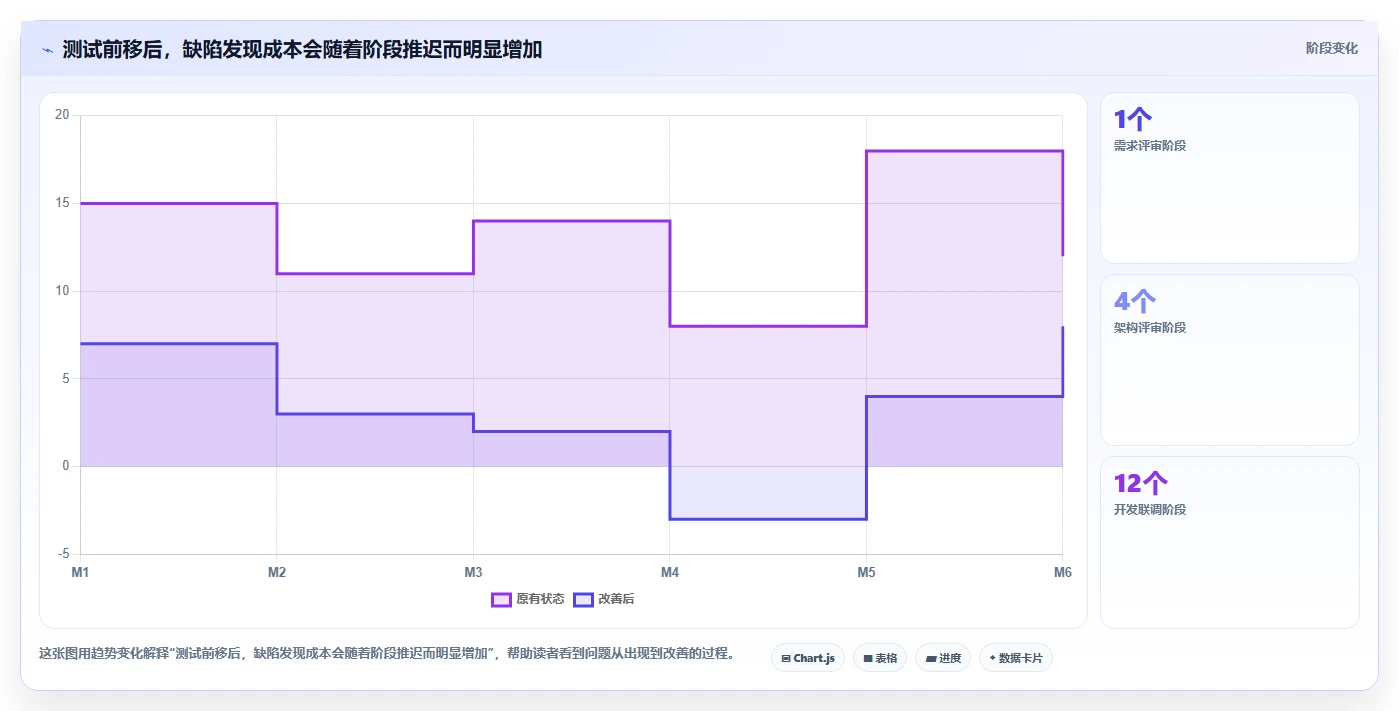Click the M4 x-axis label
The width and height of the screenshot is (1399, 711).
click(670, 572)
